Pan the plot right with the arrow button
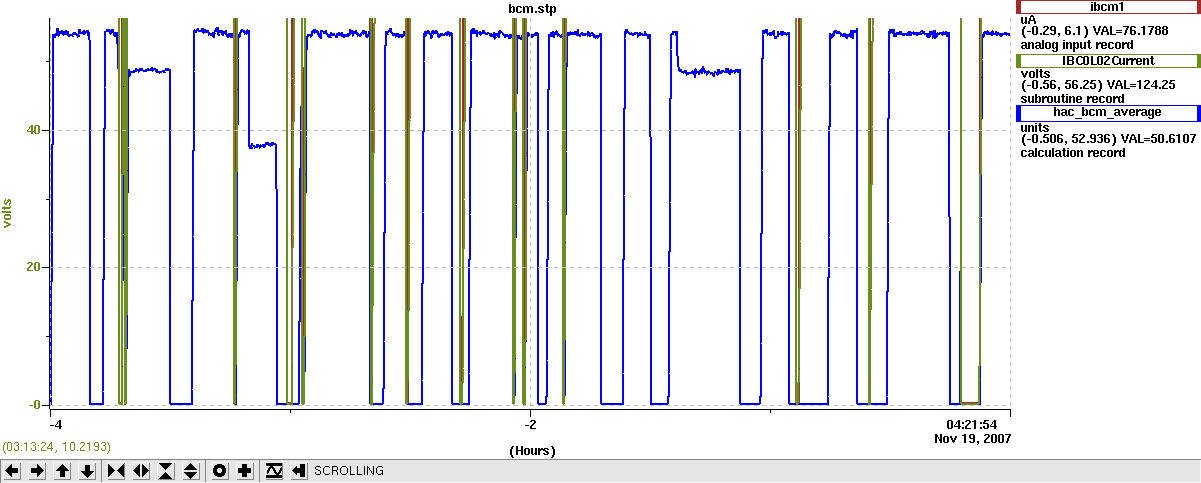 (37, 470)
